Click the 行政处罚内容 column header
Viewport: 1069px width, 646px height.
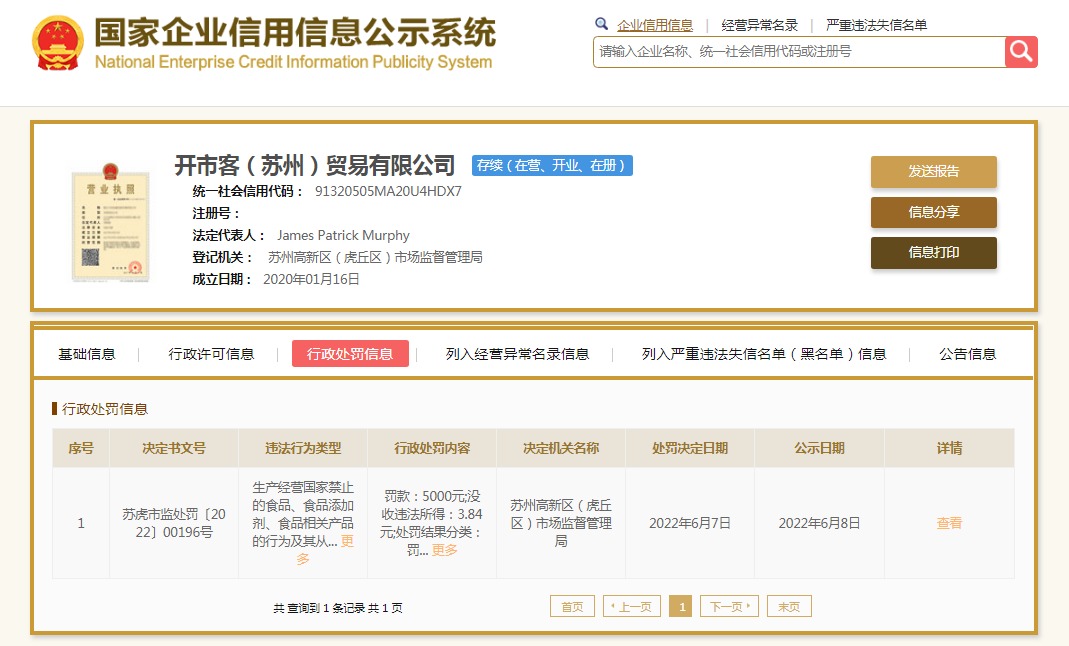[x=432, y=448]
